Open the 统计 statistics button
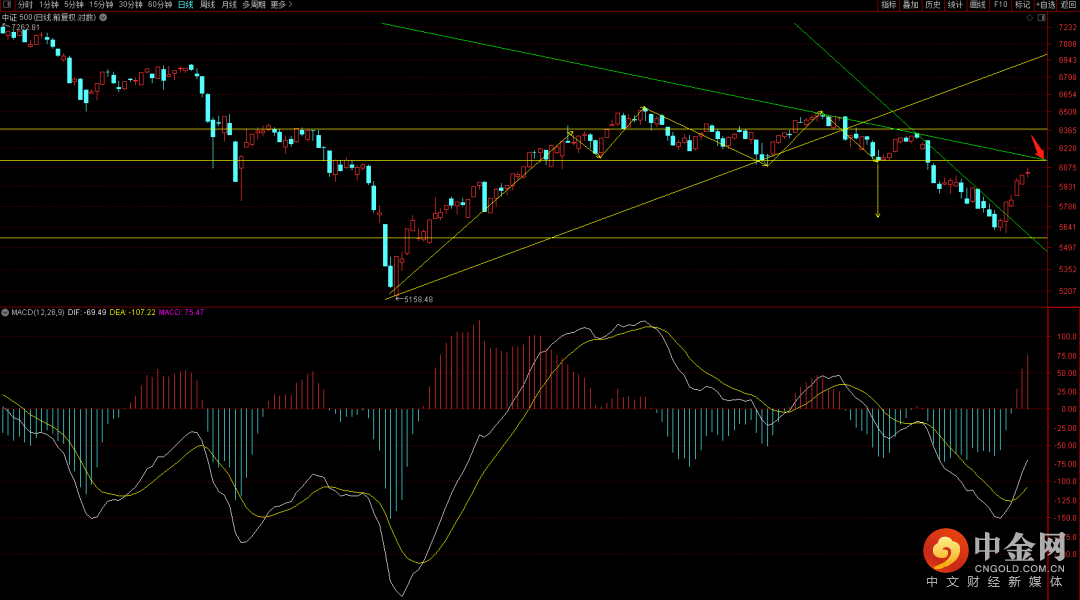The image size is (1080, 600). click(955, 5)
